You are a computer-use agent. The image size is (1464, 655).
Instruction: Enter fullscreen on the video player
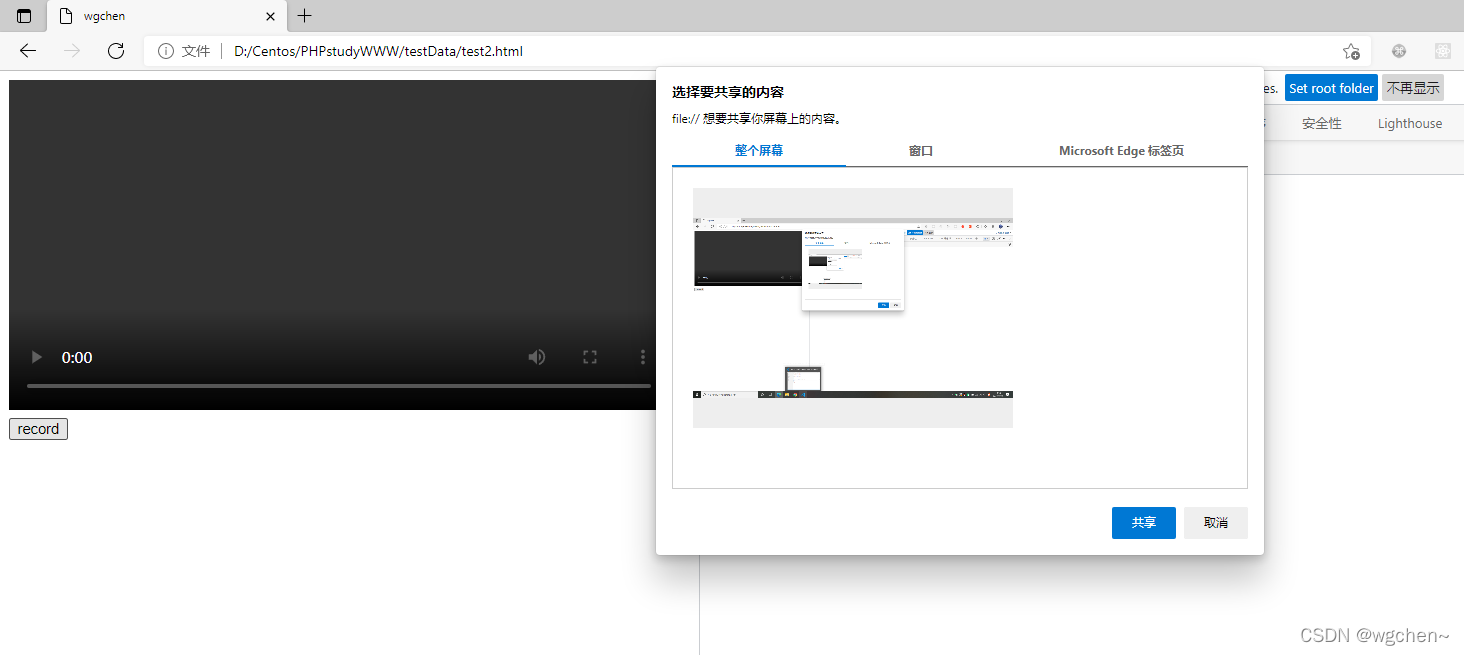coord(590,357)
